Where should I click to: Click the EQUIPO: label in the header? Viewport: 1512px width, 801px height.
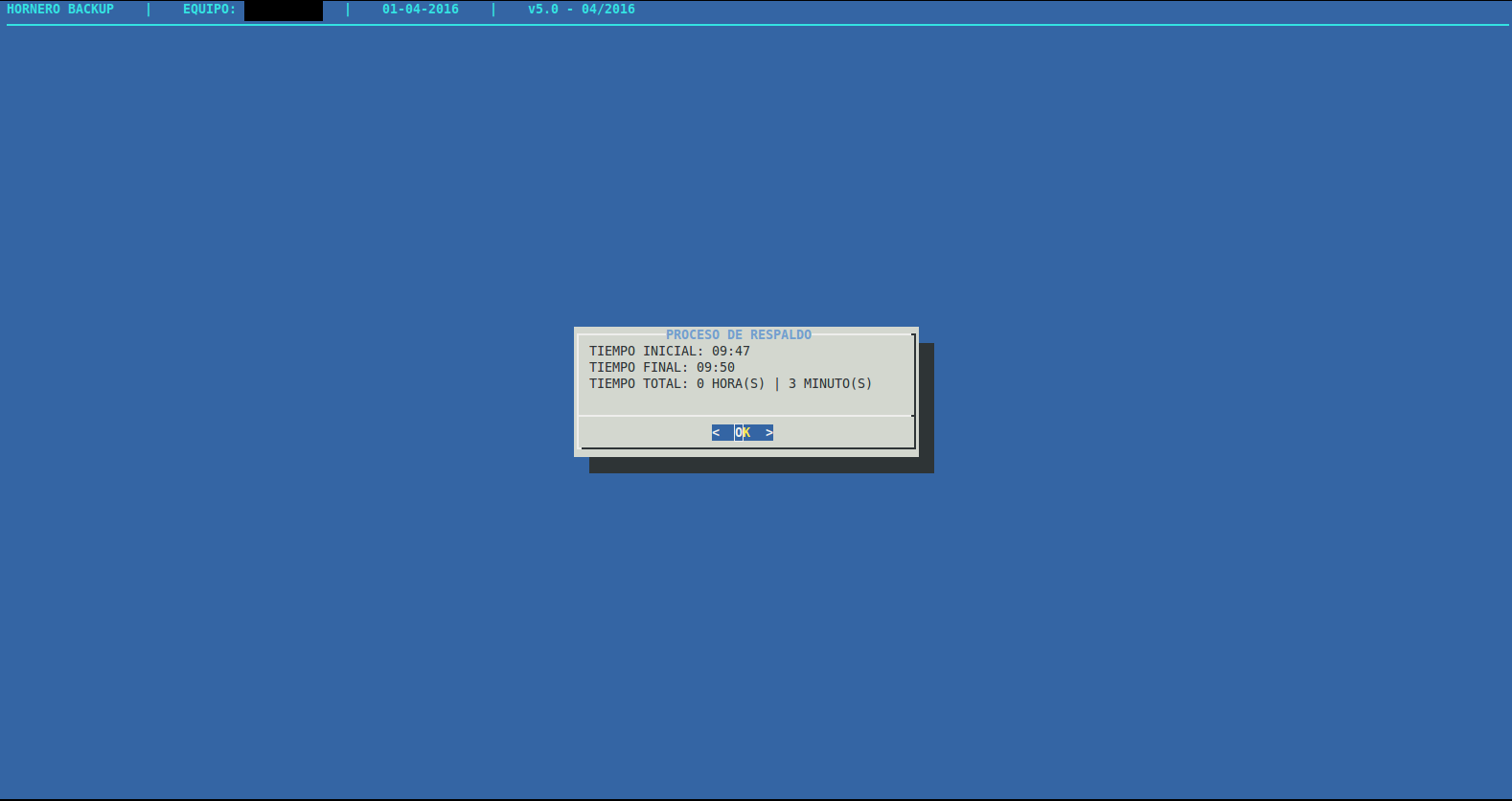(x=210, y=9)
